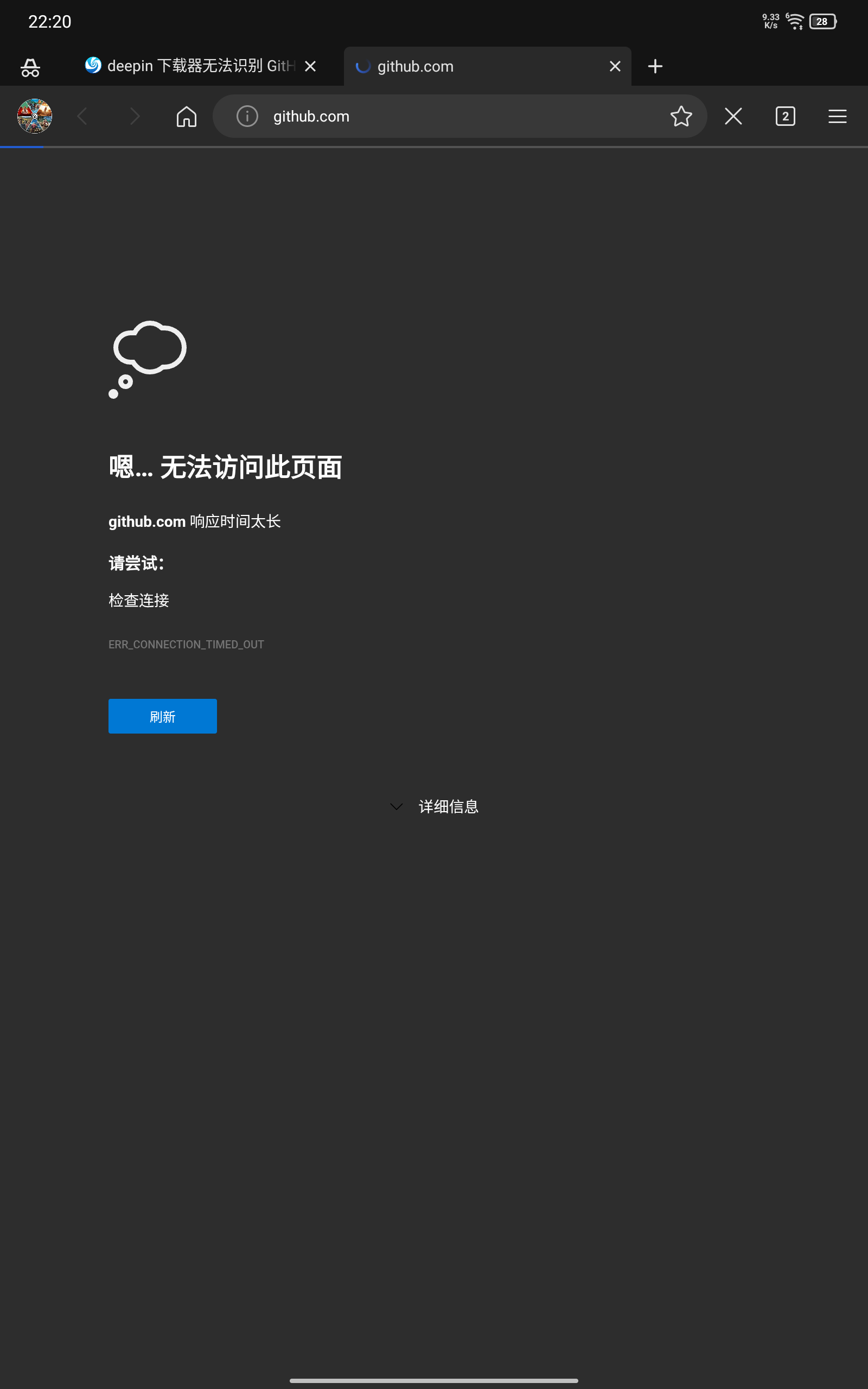Stop loading with the X button

pyautogui.click(x=733, y=116)
